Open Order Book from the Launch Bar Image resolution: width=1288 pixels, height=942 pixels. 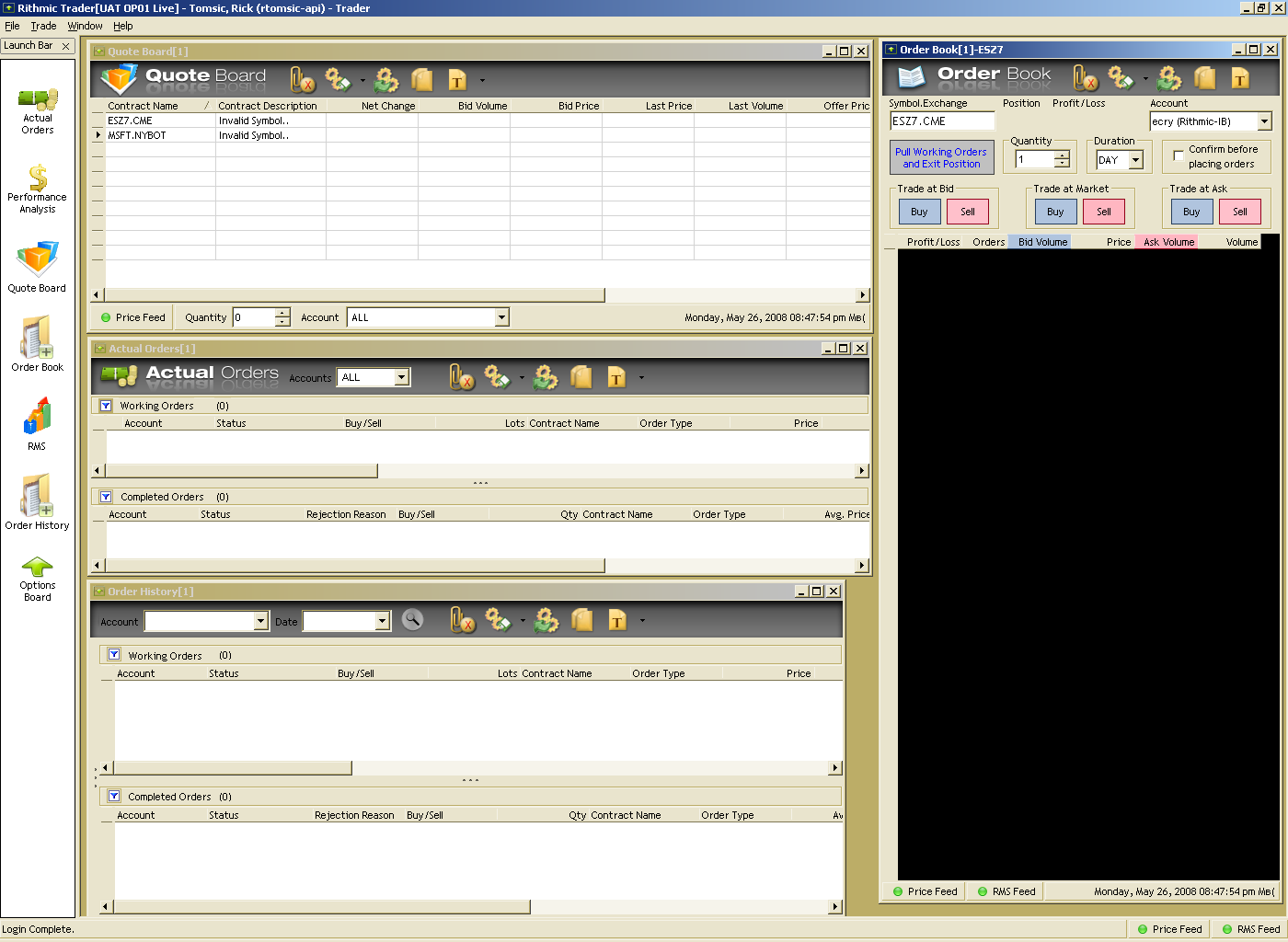[x=38, y=344]
